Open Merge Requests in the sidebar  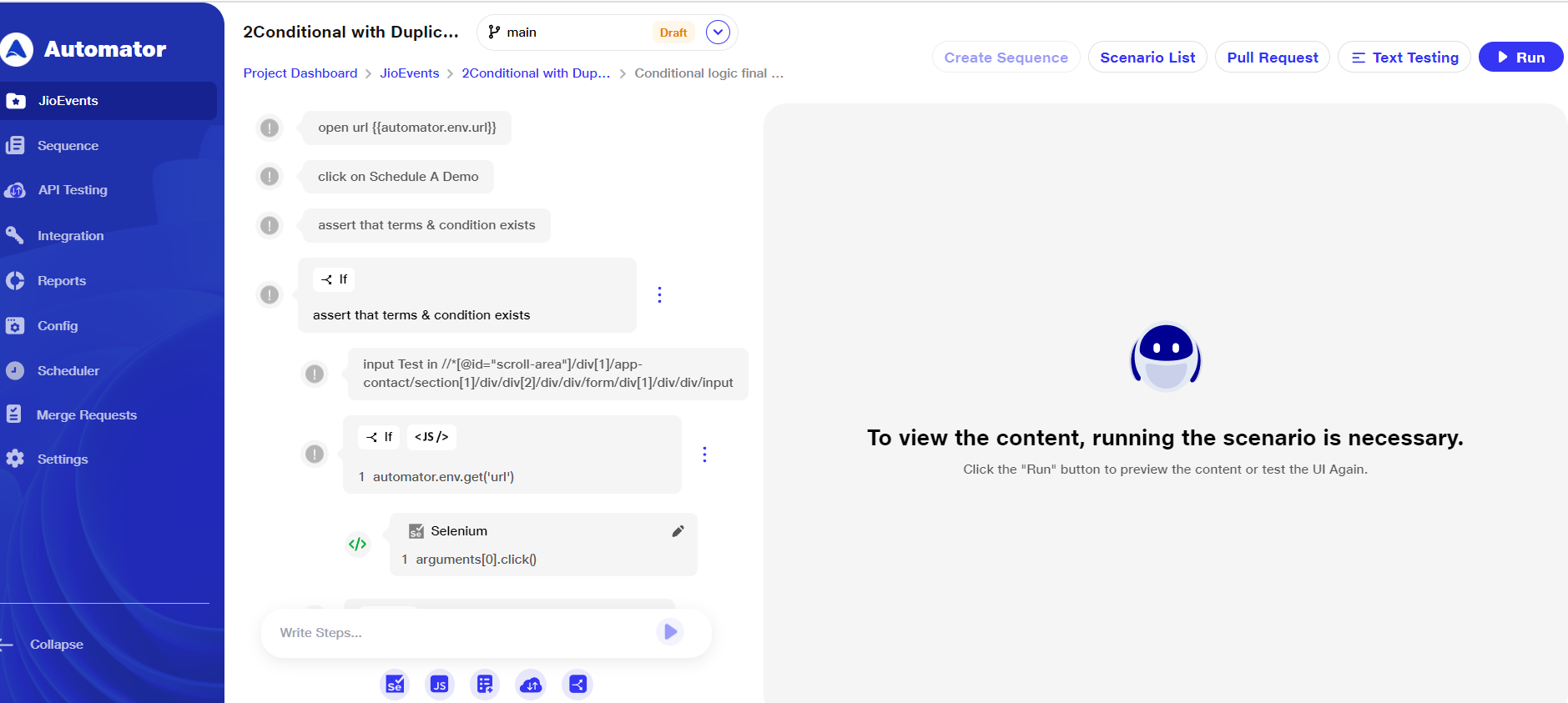click(x=87, y=415)
